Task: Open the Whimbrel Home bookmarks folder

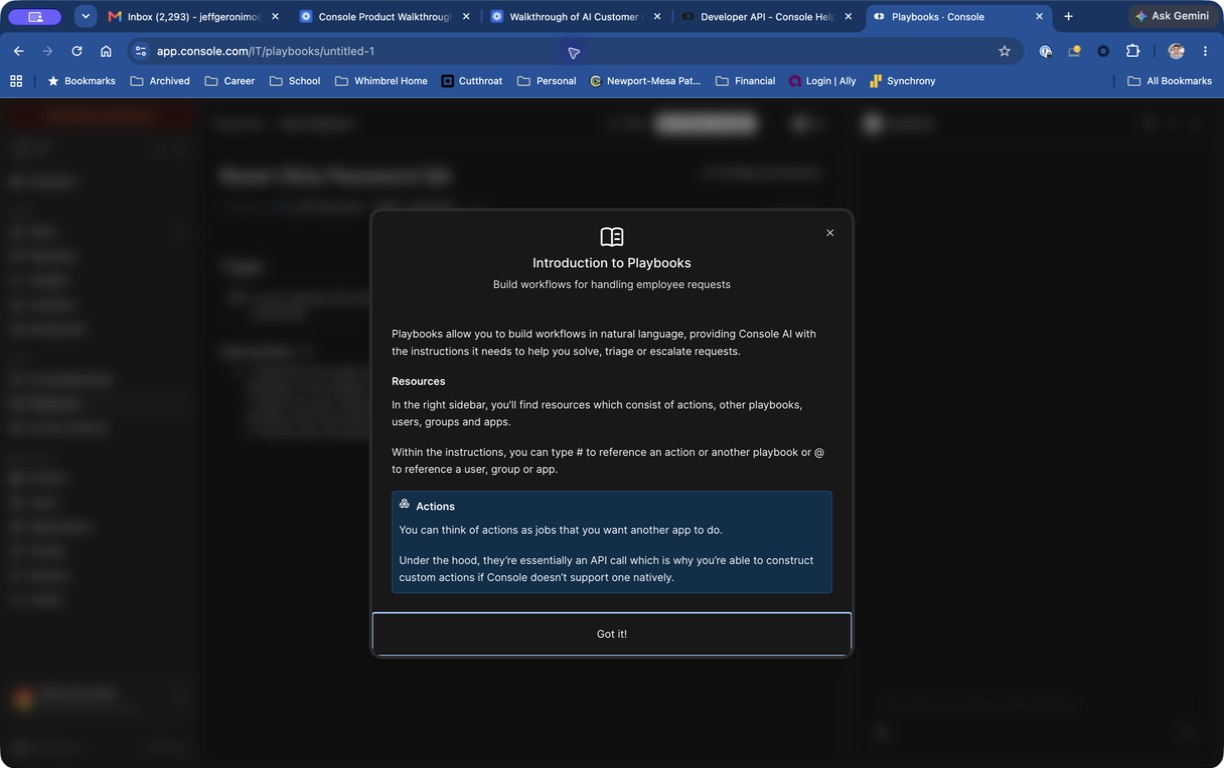Action: (x=381, y=81)
